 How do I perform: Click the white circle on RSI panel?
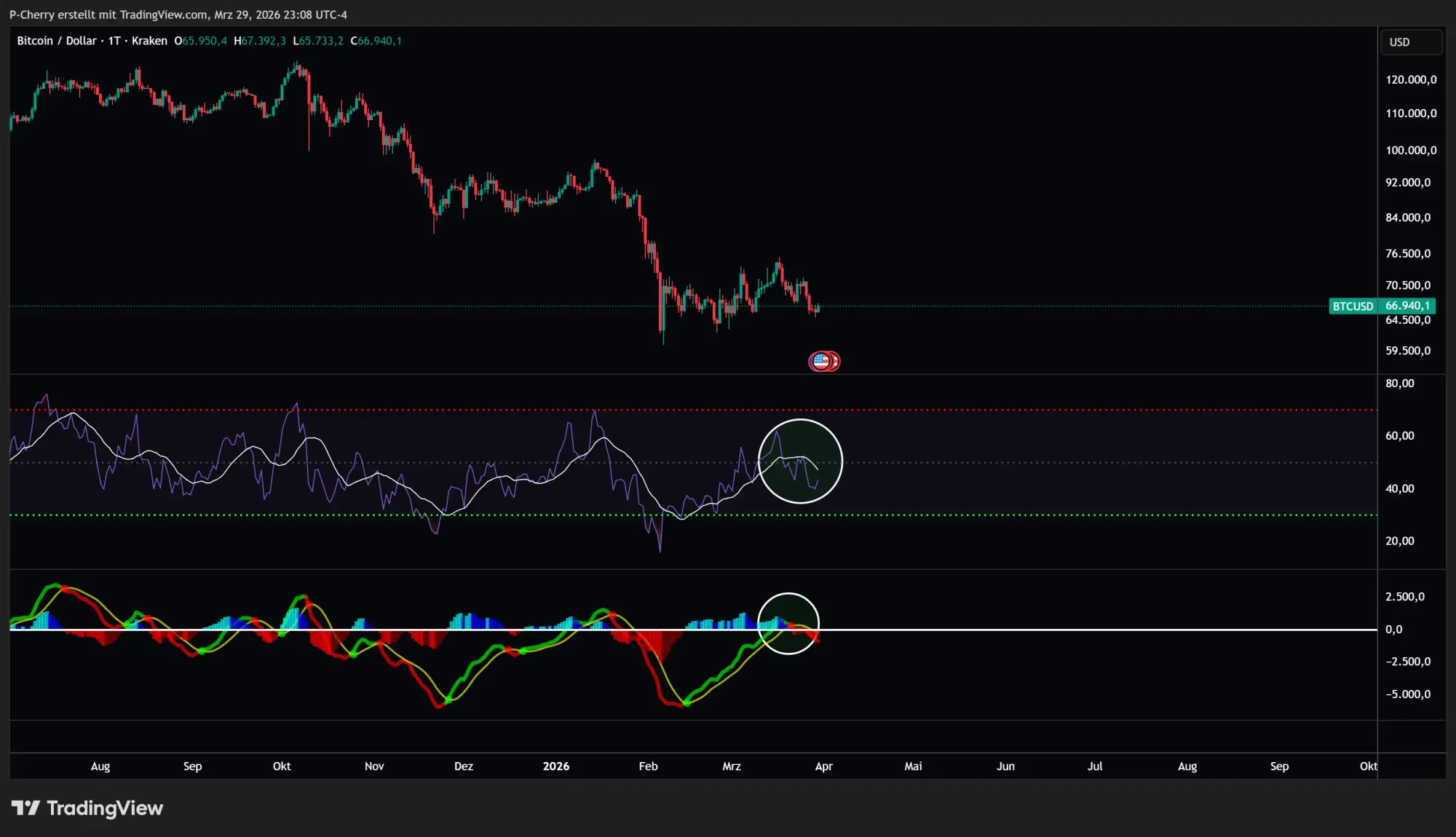pyautogui.click(x=802, y=461)
